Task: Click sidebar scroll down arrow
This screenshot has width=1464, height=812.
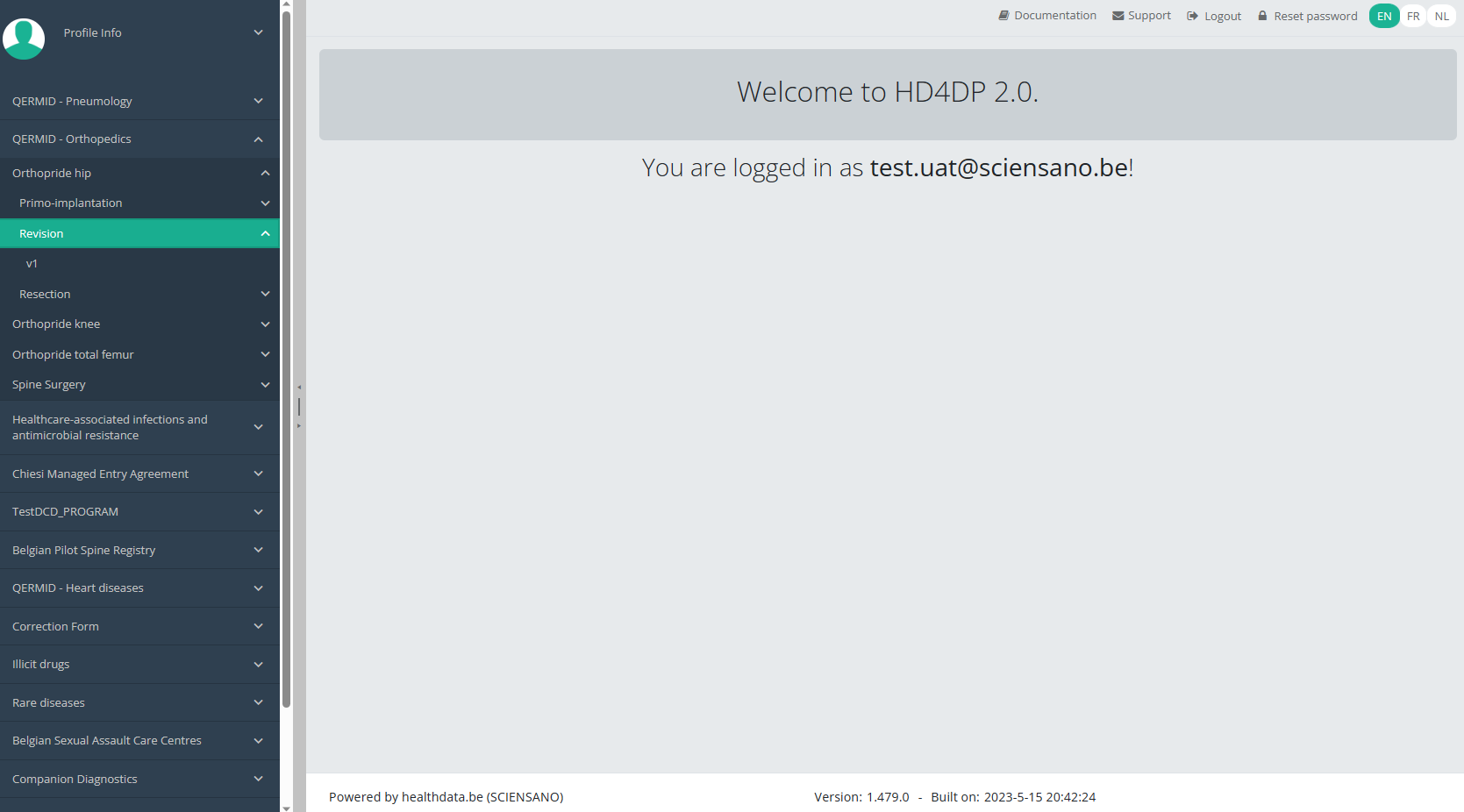Action: point(286,807)
